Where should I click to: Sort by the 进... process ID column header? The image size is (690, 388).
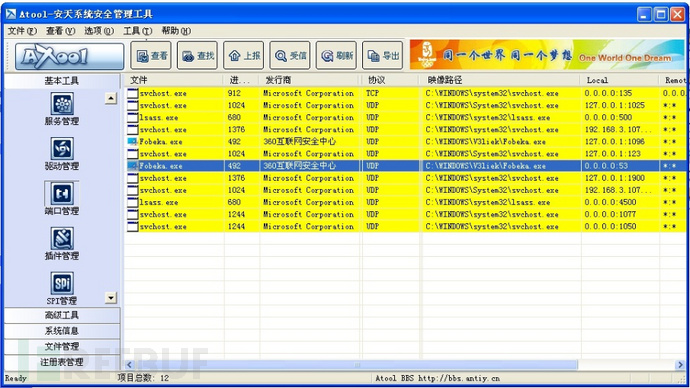click(x=242, y=80)
